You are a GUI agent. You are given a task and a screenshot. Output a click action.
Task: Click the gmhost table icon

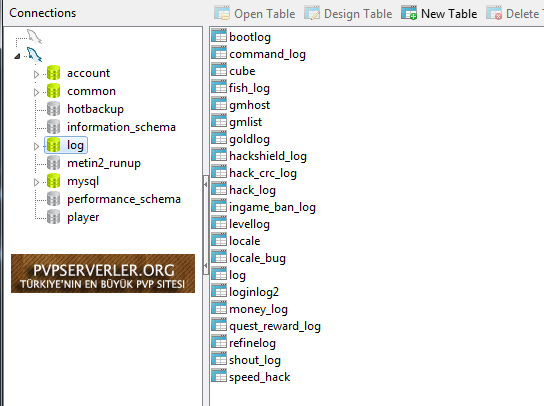[x=219, y=104]
